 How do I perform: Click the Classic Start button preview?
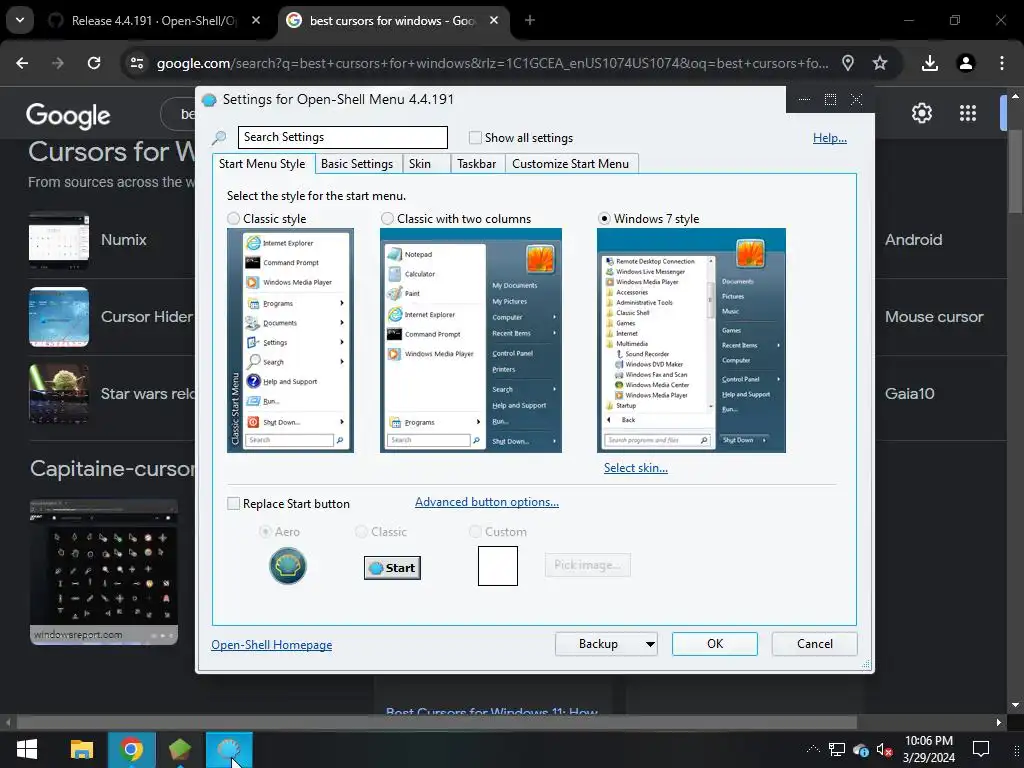coord(392,568)
